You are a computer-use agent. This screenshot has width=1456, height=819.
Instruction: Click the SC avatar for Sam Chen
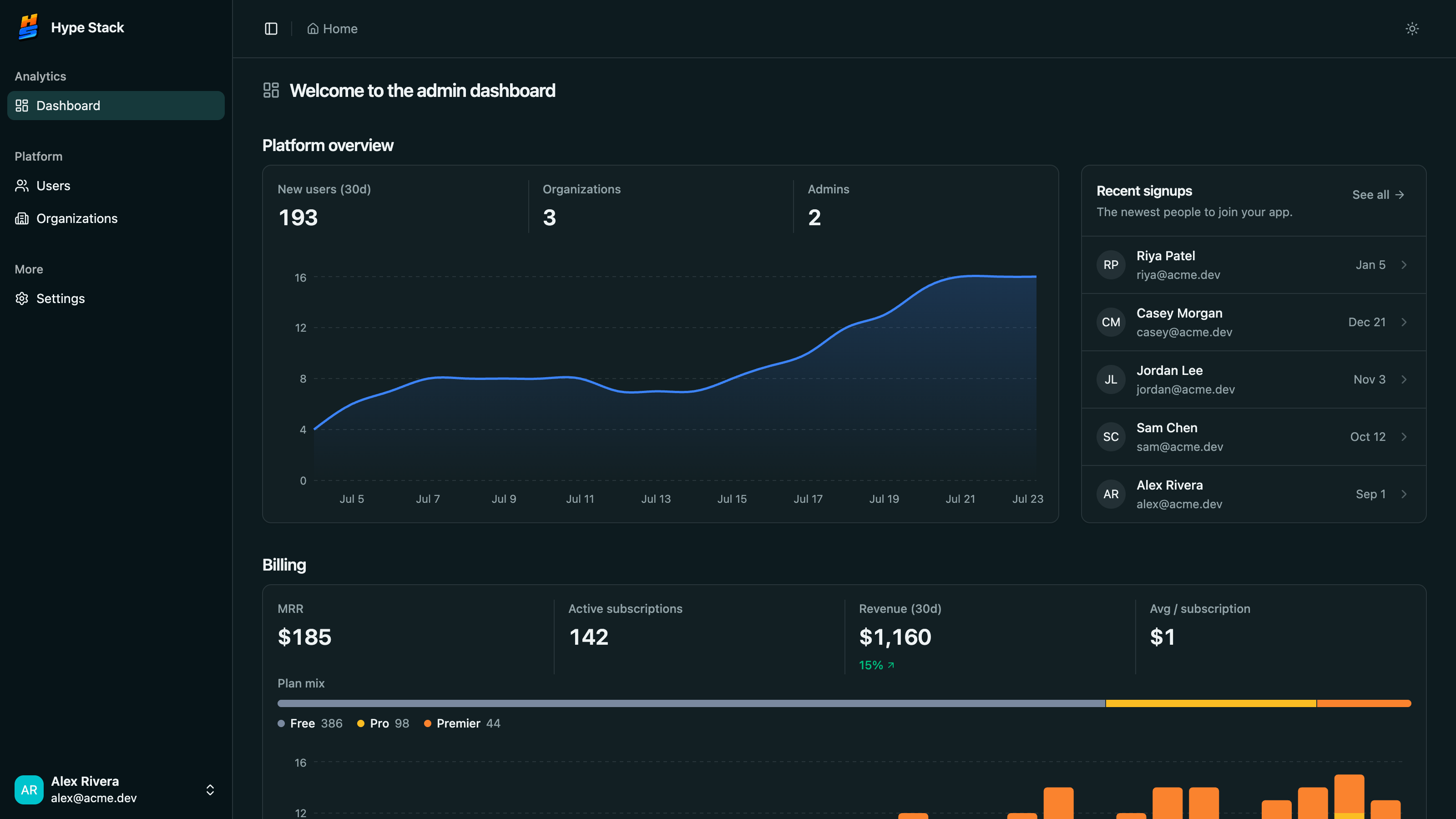(x=1111, y=437)
